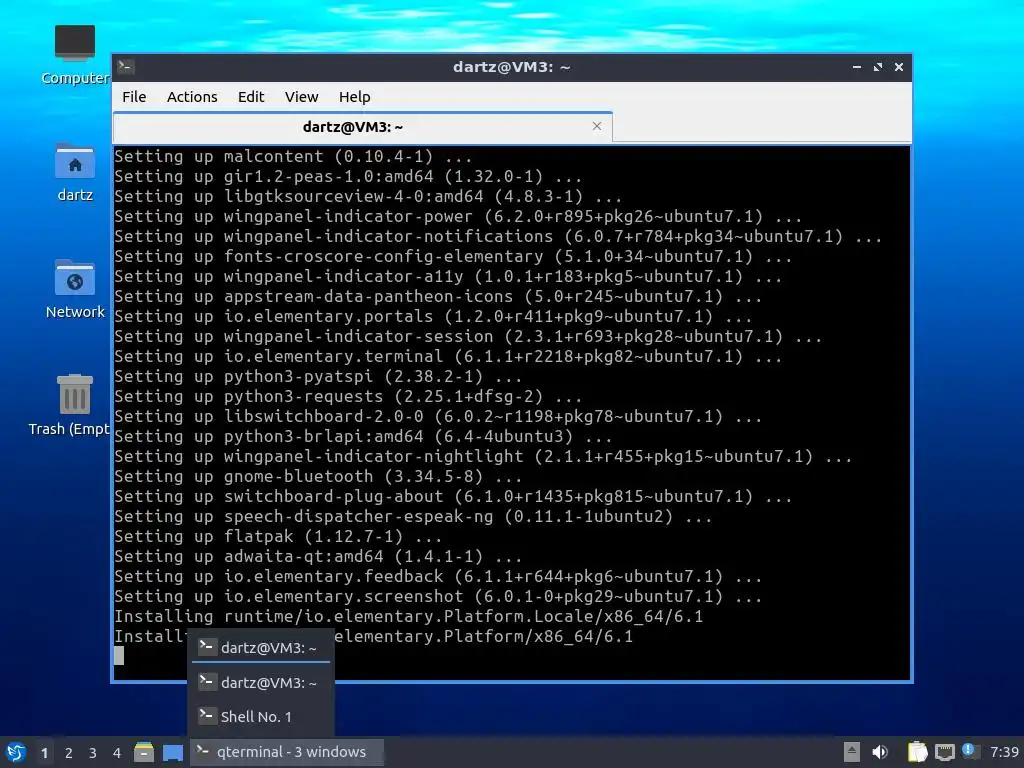Click the terminal icon in title bar

126,66
